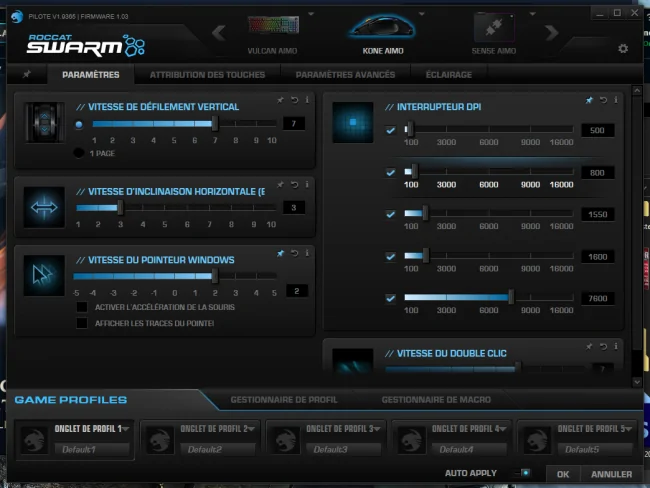Open the Onglet de Profil 5 dropdown
Viewport: 650px width, 488px height.
tap(628, 429)
